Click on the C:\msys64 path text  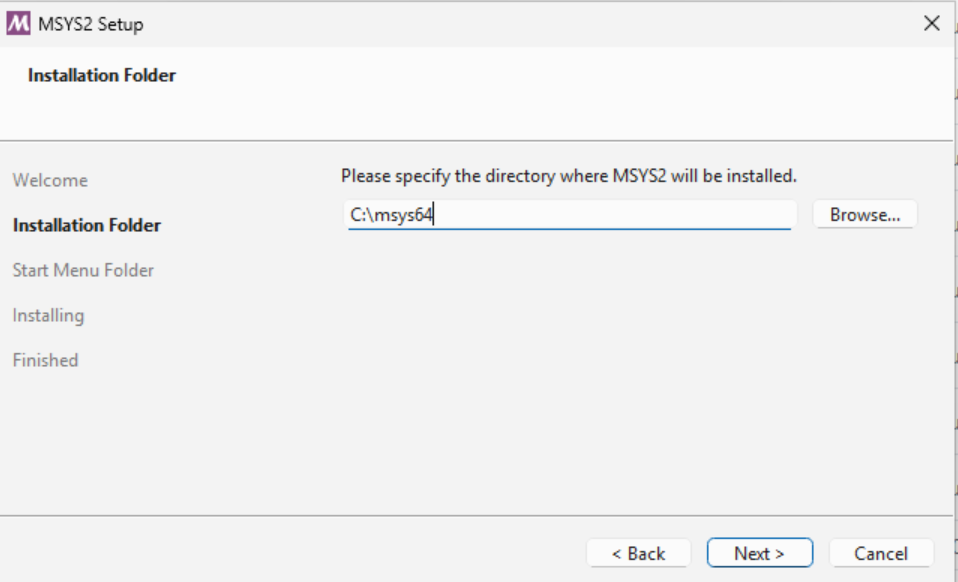tap(391, 215)
